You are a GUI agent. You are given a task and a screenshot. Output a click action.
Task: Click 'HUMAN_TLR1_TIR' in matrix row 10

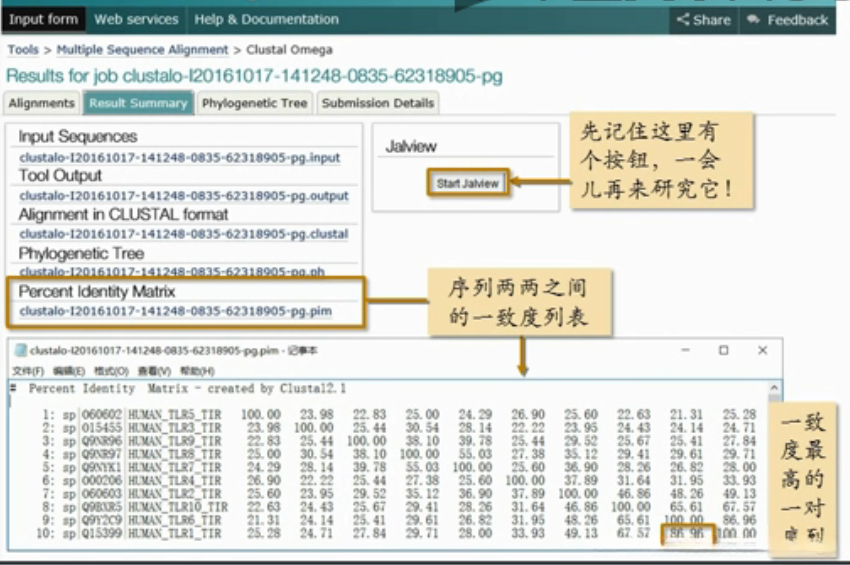click(174, 534)
